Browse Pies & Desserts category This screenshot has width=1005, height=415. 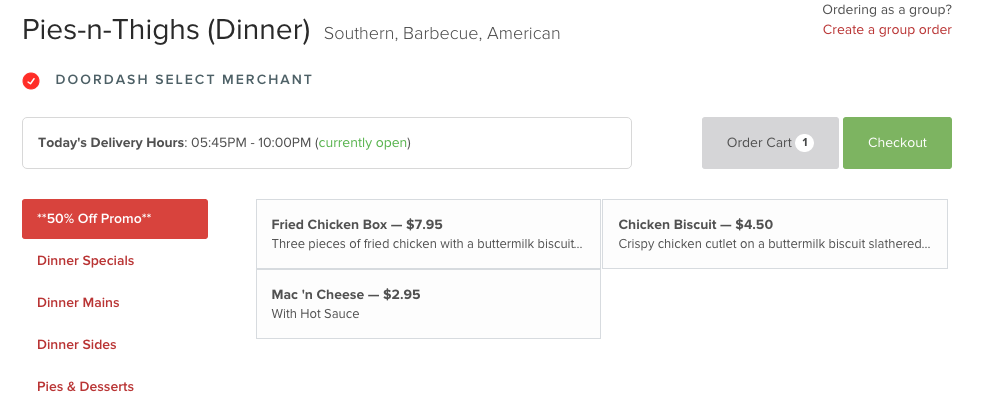tap(85, 387)
